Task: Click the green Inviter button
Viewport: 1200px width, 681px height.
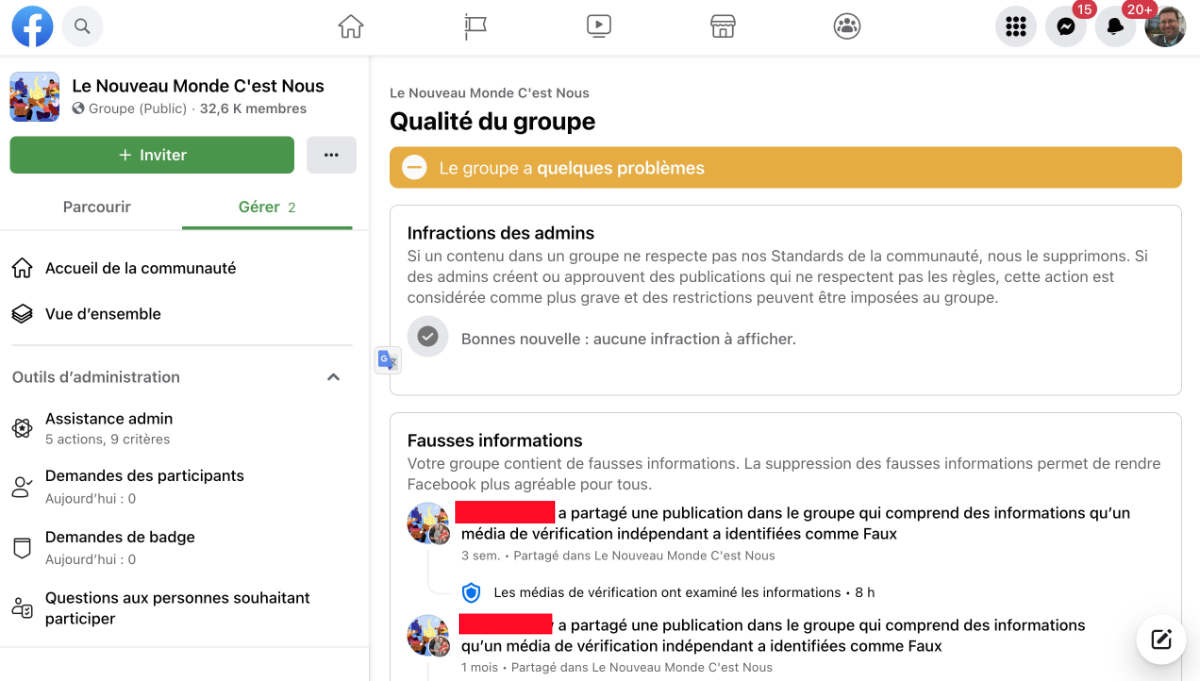Action: pos(152,155)
